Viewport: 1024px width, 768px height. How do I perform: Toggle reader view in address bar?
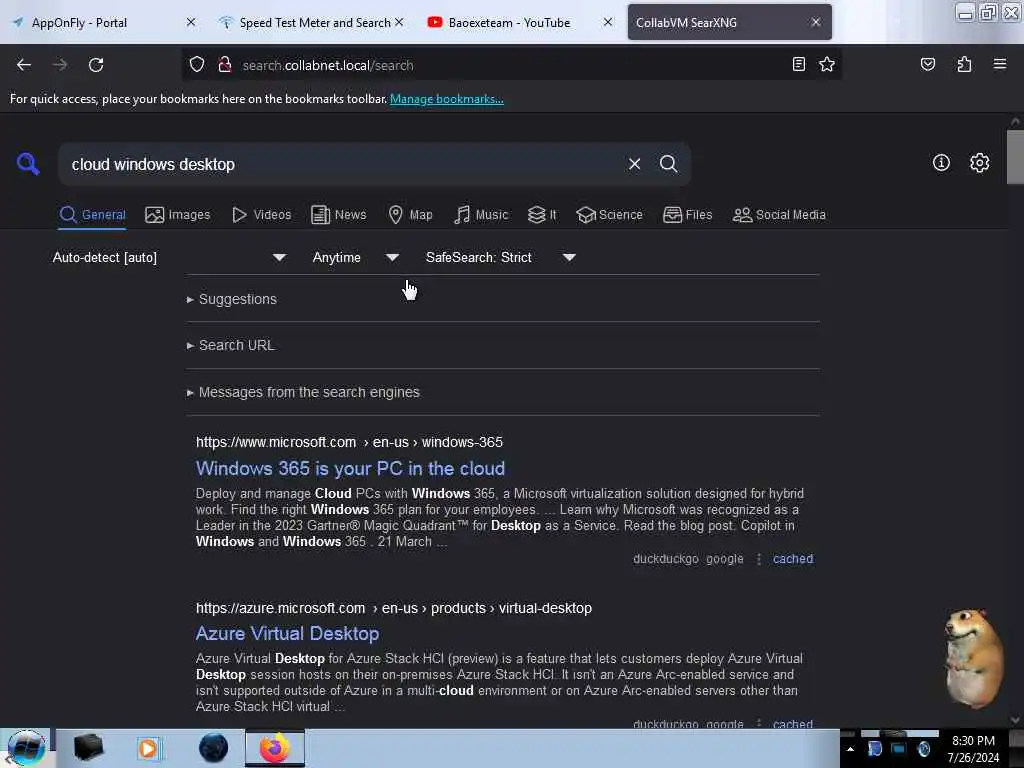click(798, 64)
